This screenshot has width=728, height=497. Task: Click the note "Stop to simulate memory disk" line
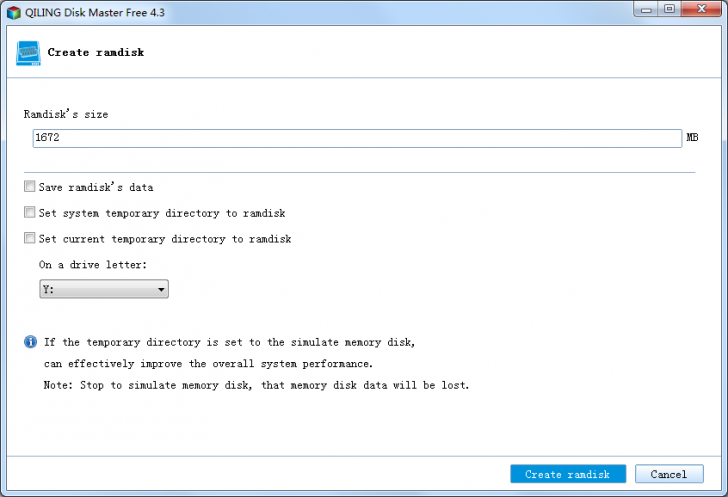pyautogui.click(x=256, y=385)
